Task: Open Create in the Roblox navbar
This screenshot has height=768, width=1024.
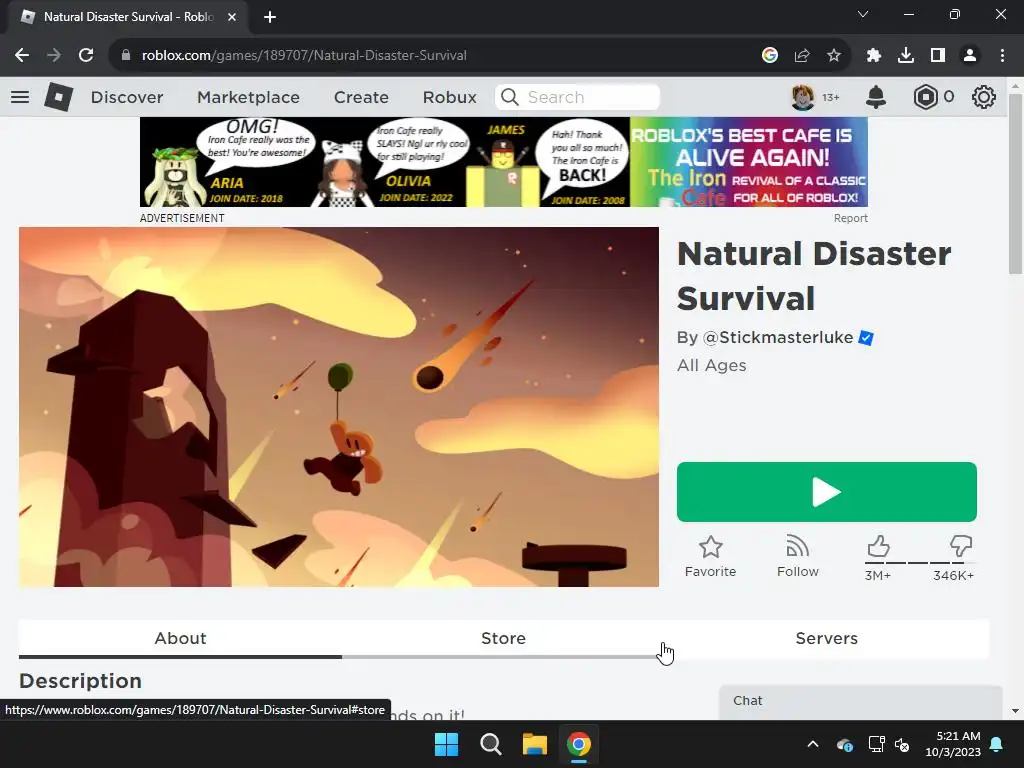Action: [361, 97]
